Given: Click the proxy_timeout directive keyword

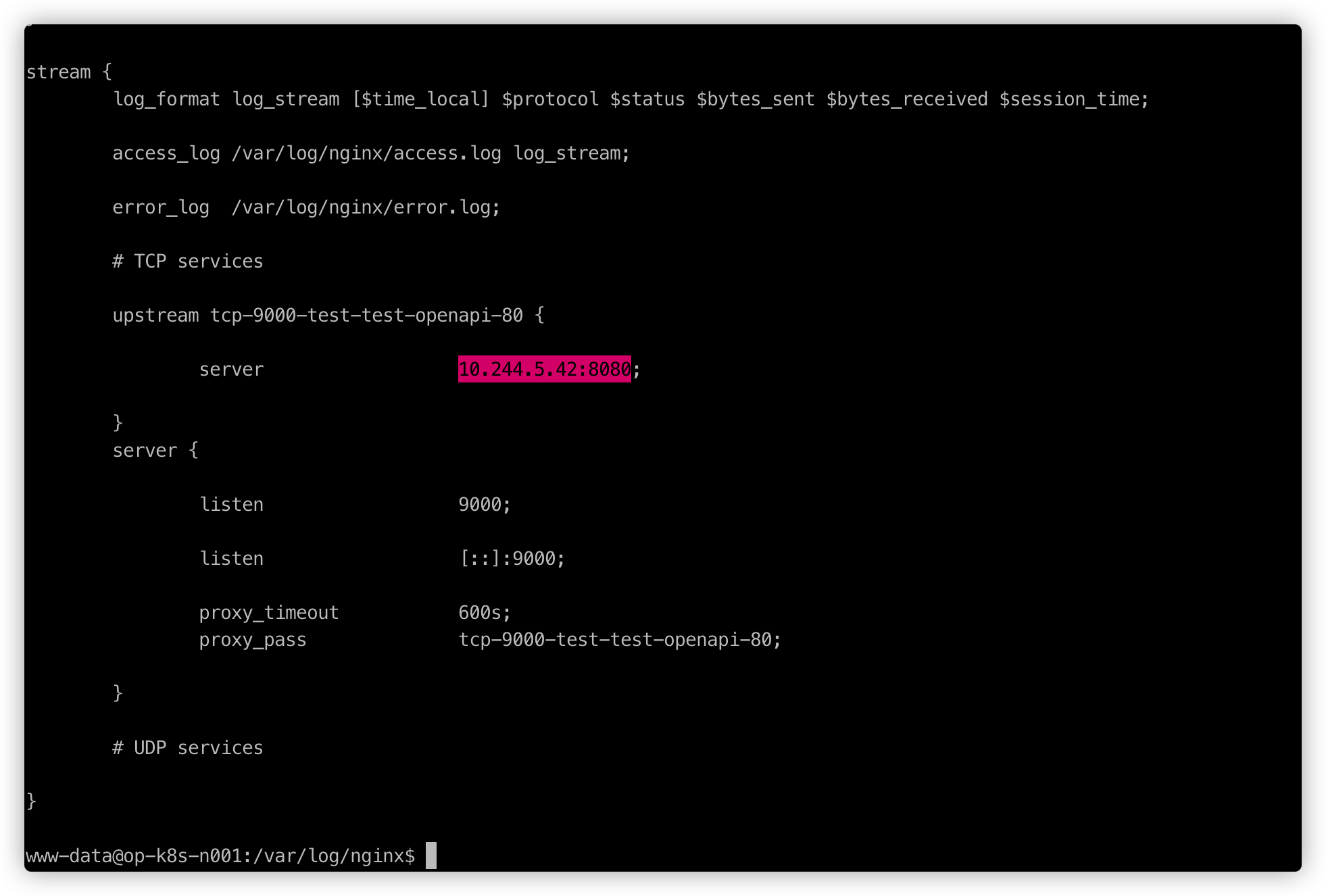Looking at the screenshot, I should 269,613.
